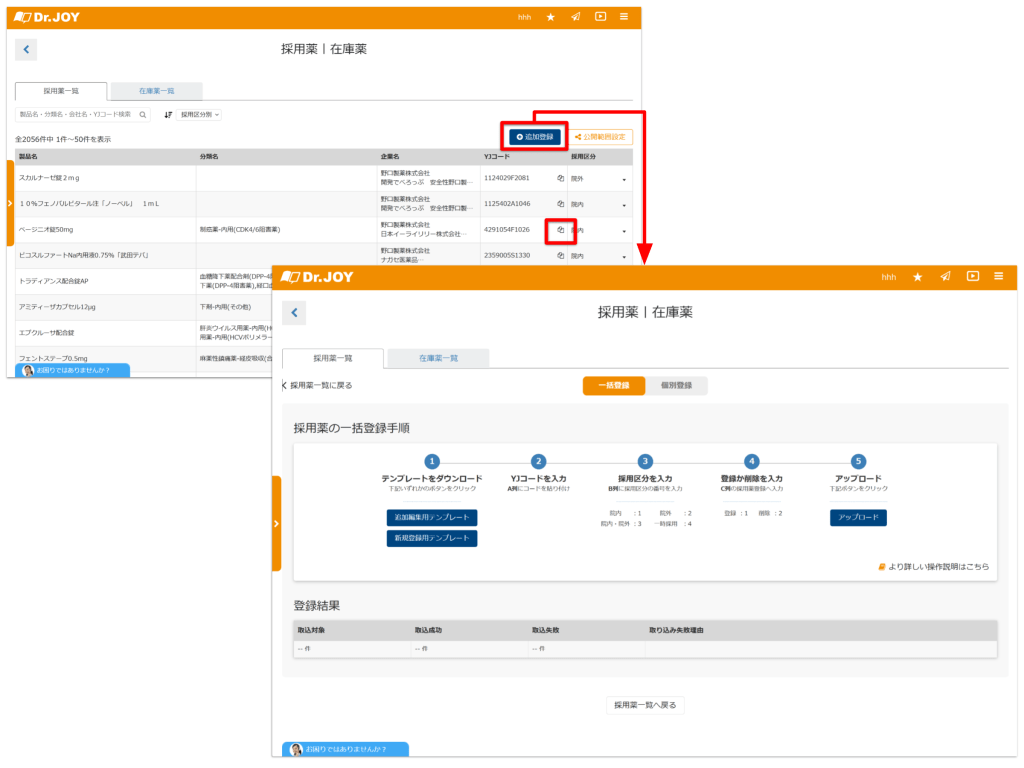Open the hamburger menu in the upper window header
This screenshot has height=768, width=1024.
624,17
